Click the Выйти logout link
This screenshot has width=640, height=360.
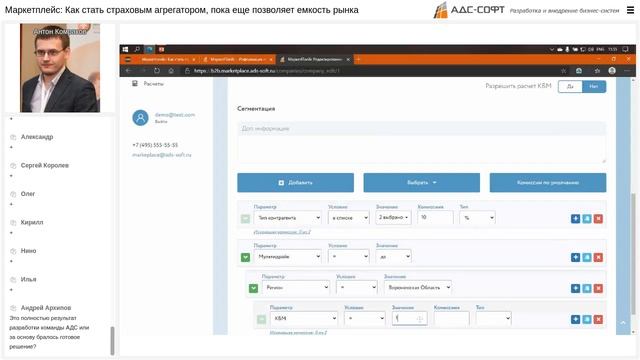161,122
